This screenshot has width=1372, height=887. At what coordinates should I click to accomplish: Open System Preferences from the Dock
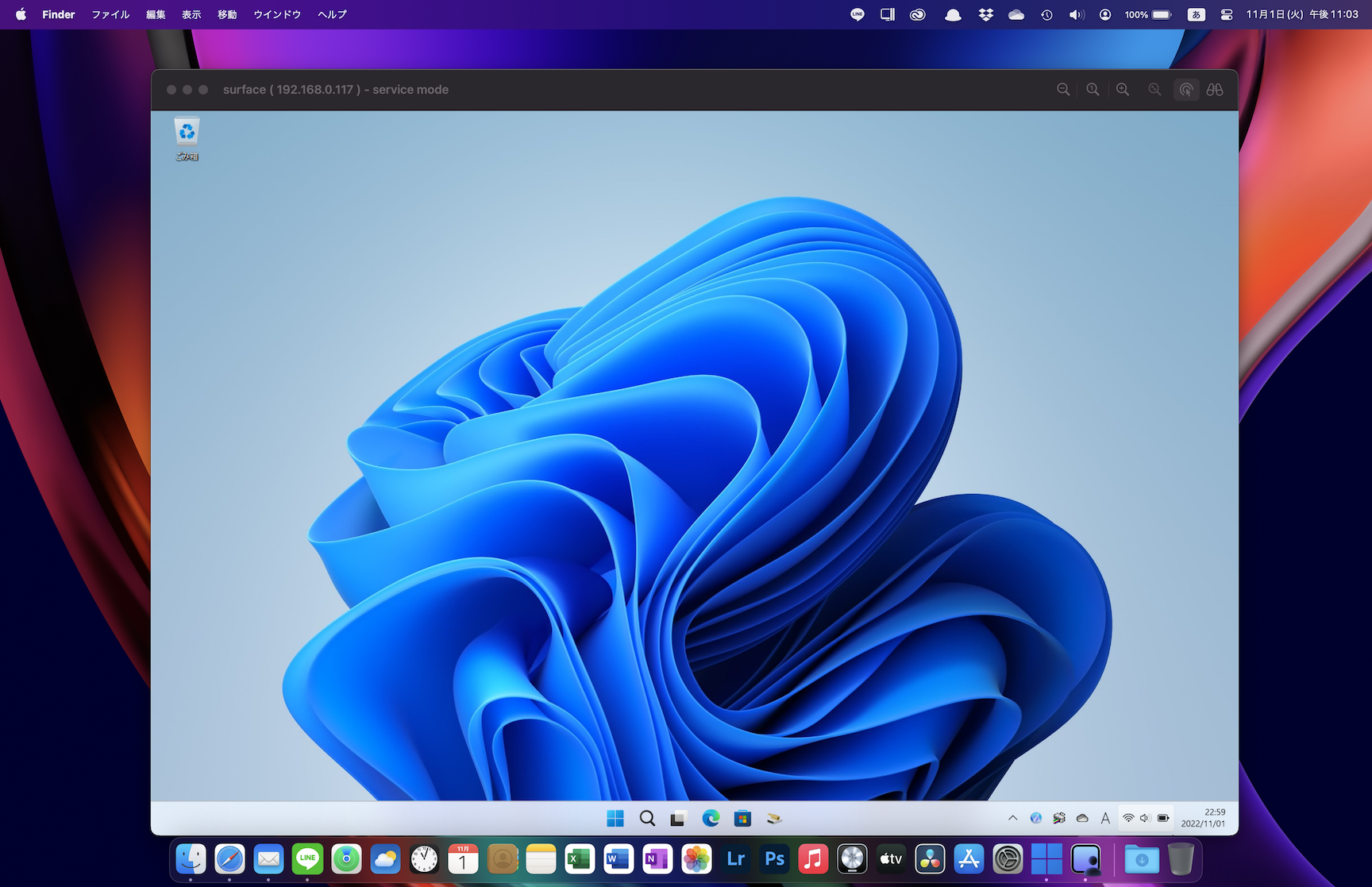(x=1008, y=858)
